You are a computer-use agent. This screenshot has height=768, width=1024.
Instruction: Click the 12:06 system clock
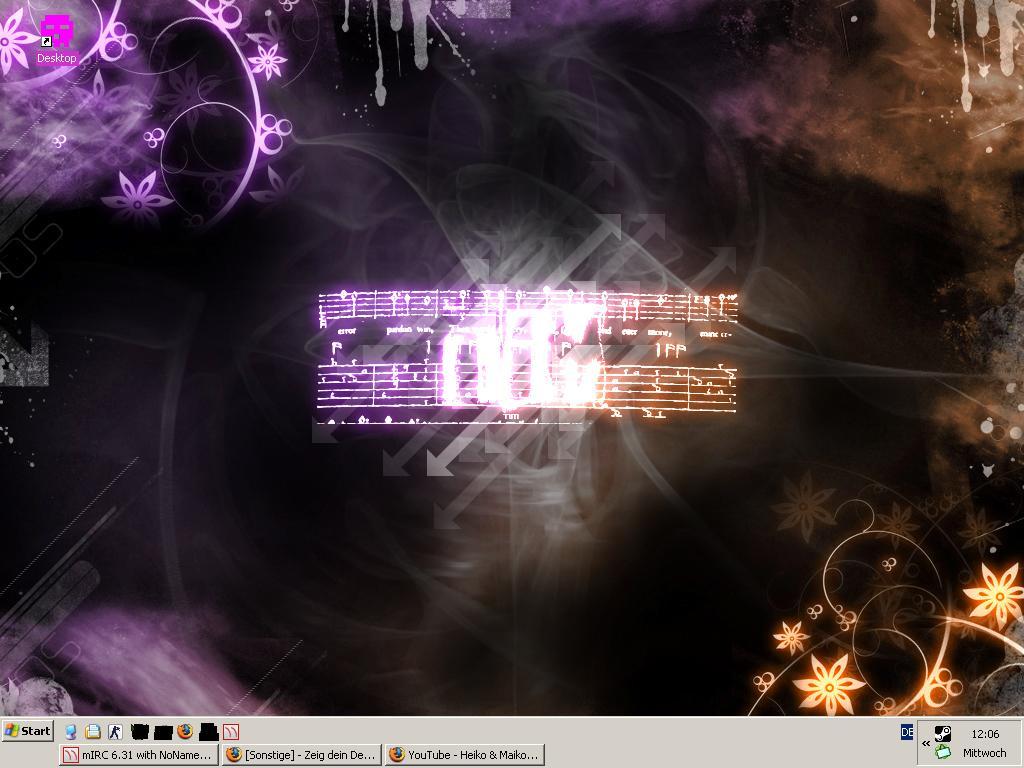point(985,734)
